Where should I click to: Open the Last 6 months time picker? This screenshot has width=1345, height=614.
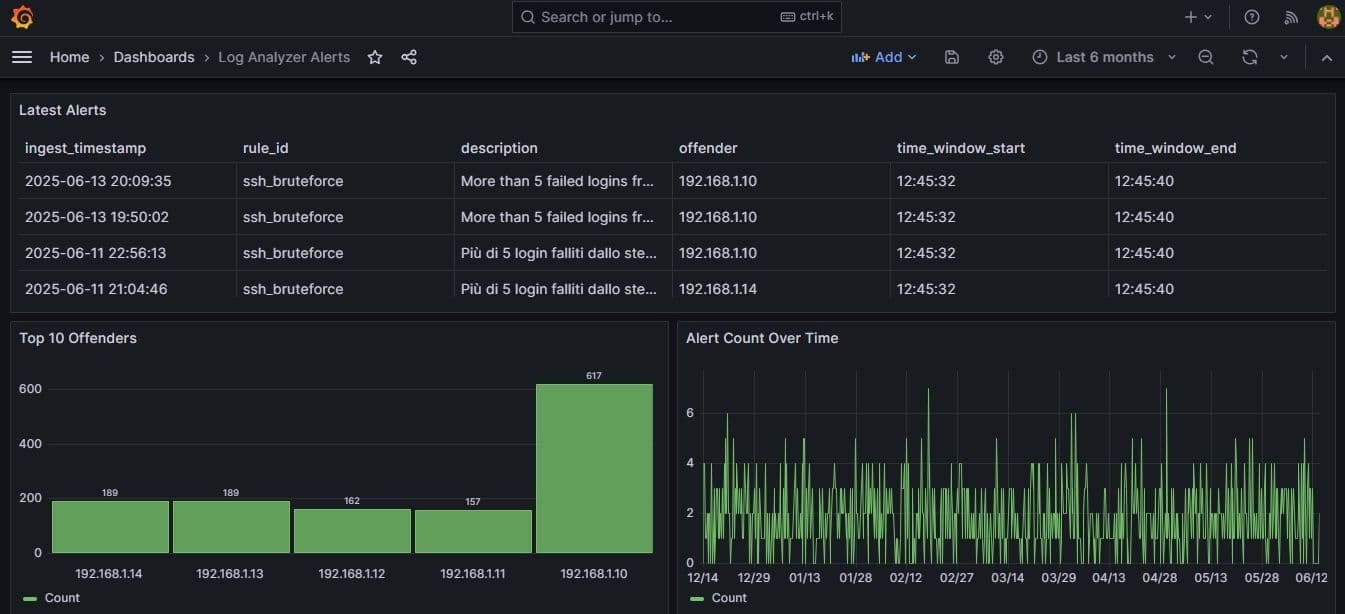[x=1105, y=57]
